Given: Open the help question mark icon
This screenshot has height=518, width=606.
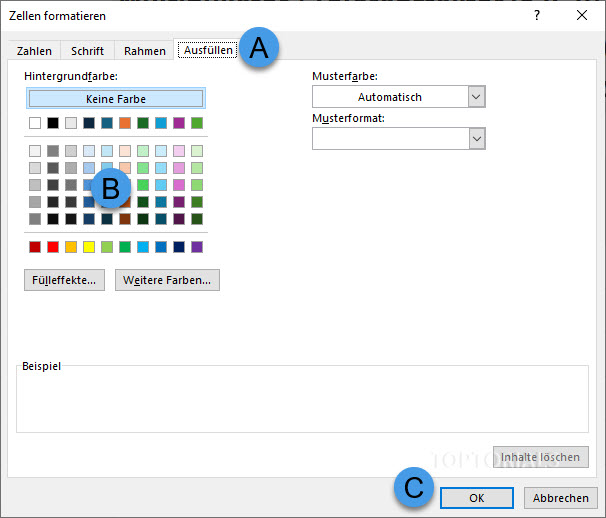Looking at the screenshot, I should click(537, 15).
